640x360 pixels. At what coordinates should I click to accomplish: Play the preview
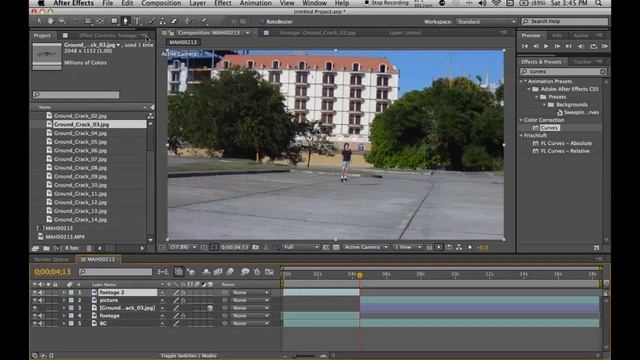pos(546,47)
